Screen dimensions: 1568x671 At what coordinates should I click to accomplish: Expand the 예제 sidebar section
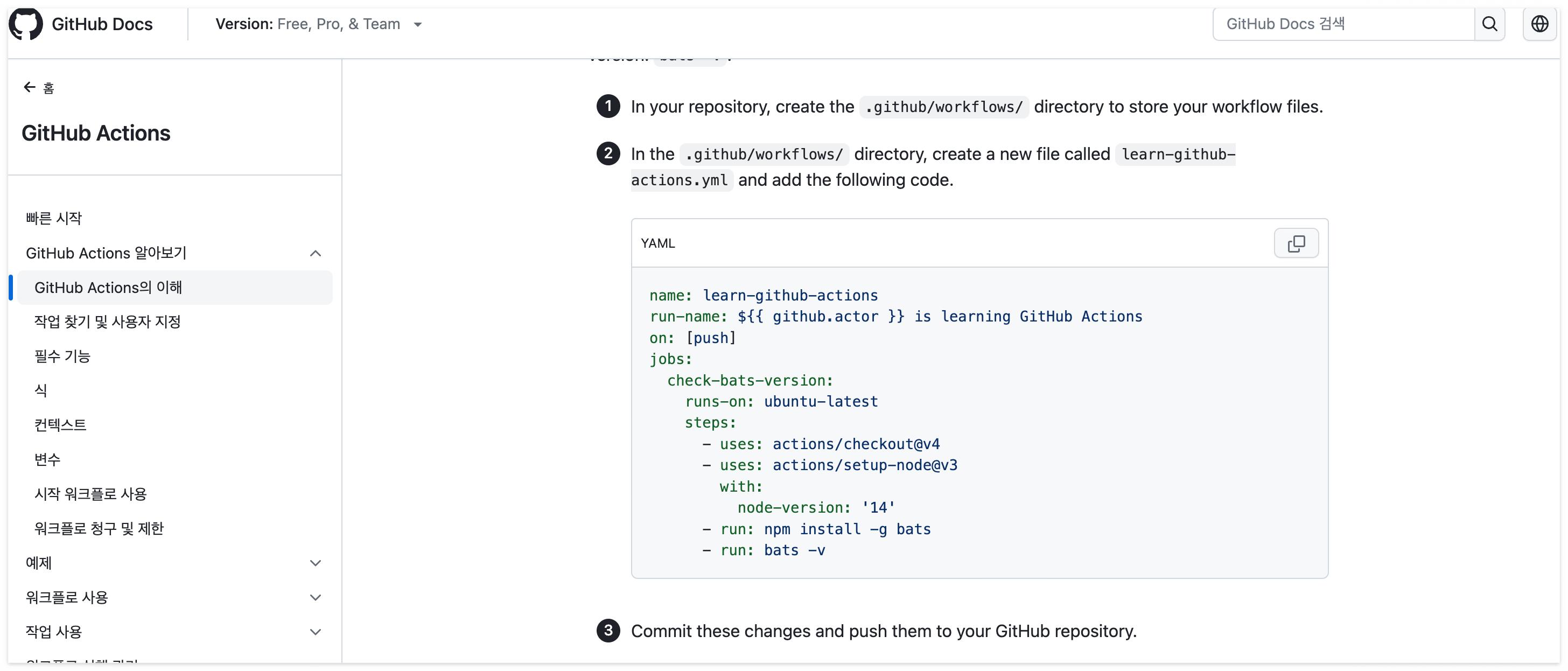pos(314,563)
